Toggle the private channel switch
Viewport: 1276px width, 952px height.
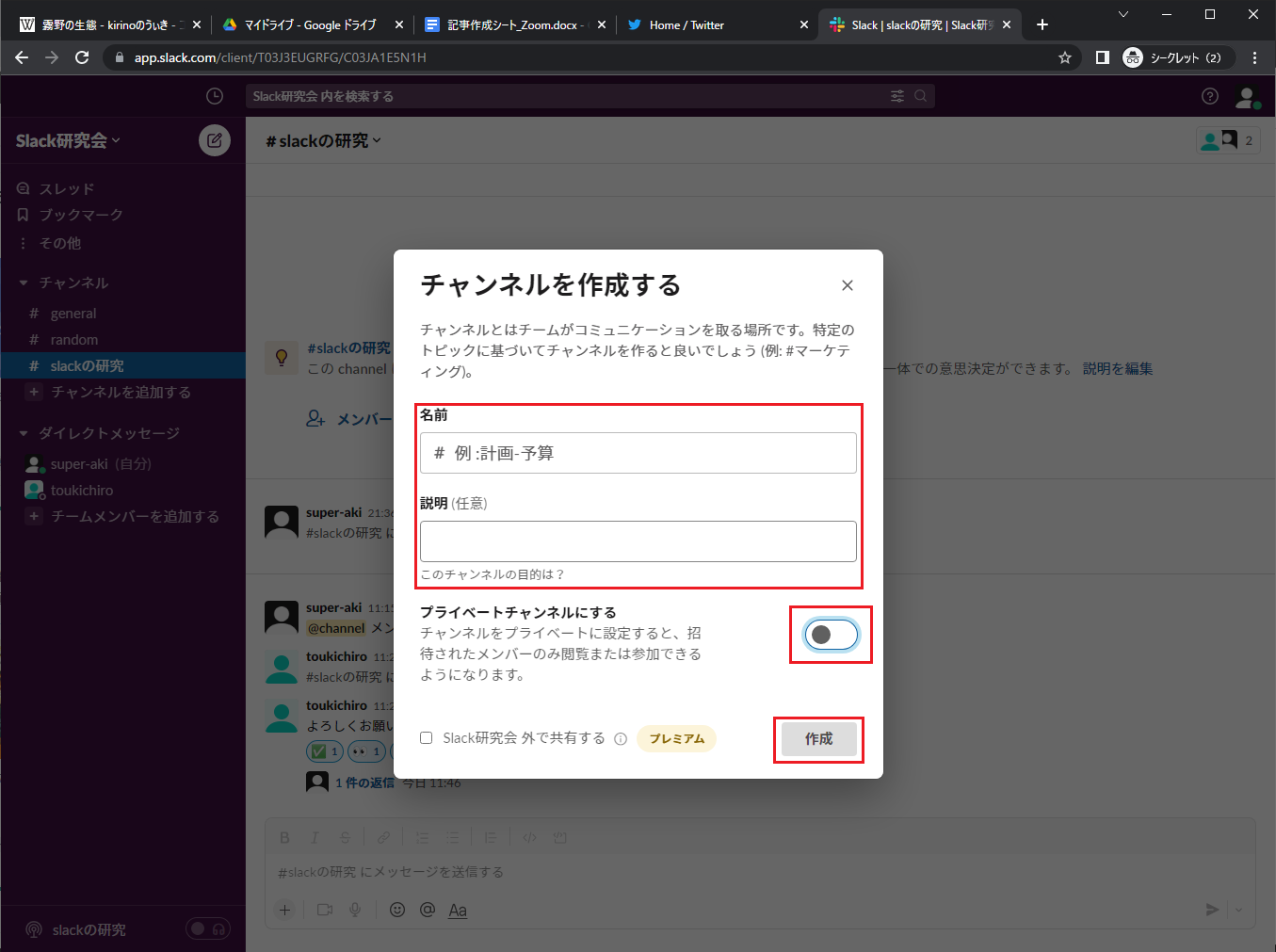click(x=831, y=635)
